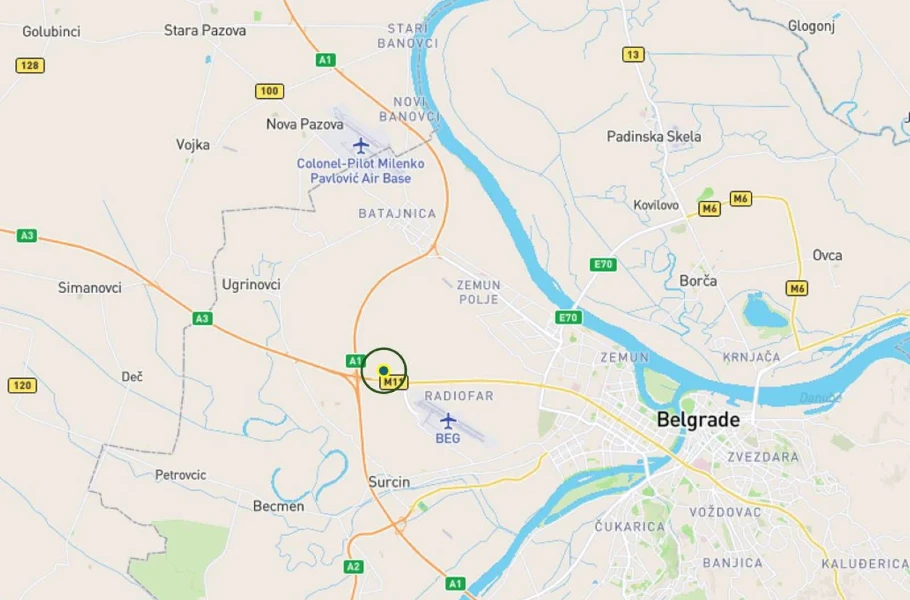This screenshot has height=600, width=910.
Task: Select the Stara Pazova town label
Action: pyautogui.click(x=205, y=31)
